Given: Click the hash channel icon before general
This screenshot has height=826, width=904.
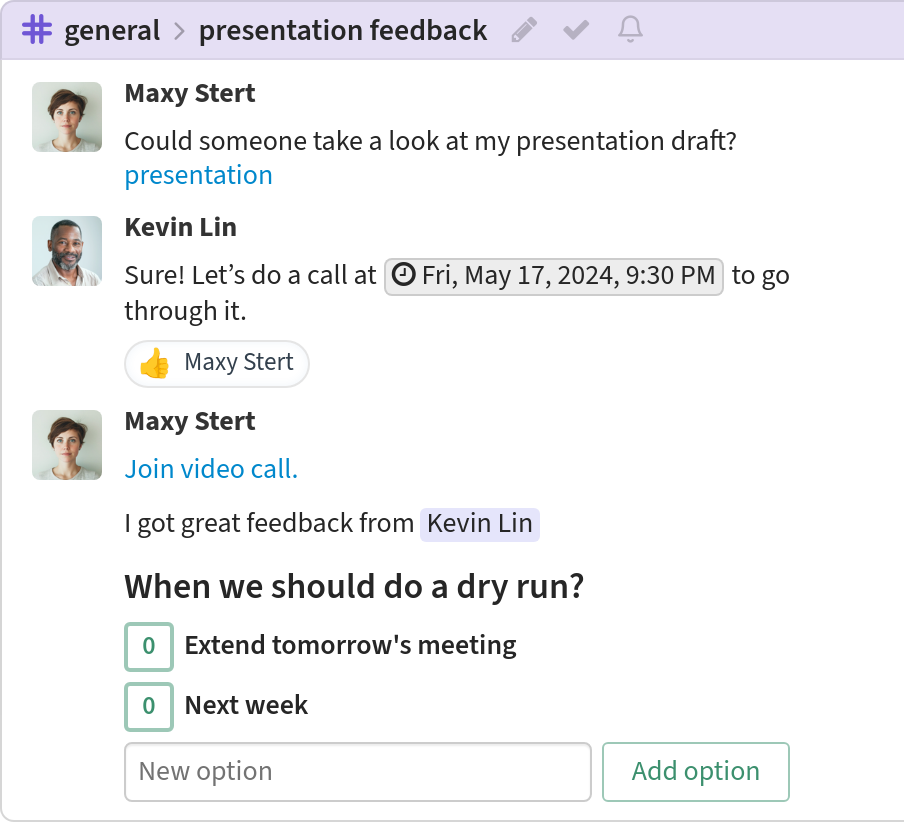Looking at the screenshot, I should pos(37,30).
